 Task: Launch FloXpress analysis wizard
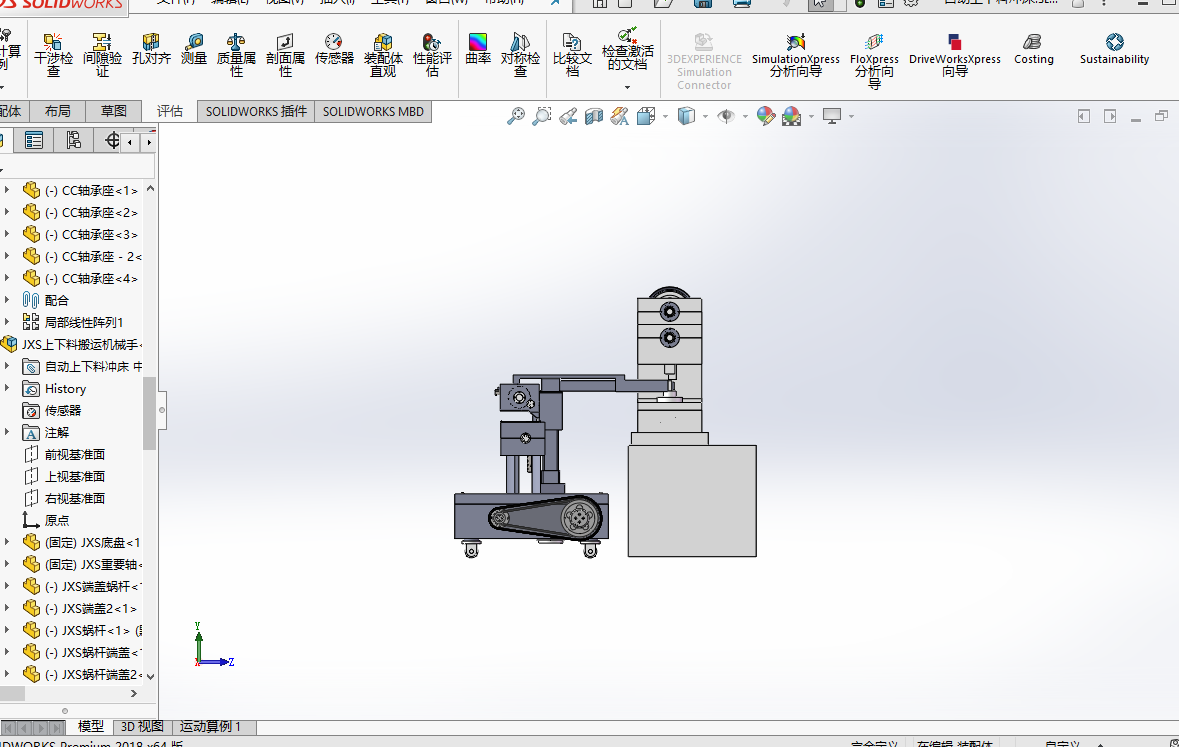[x=874, y=60]
